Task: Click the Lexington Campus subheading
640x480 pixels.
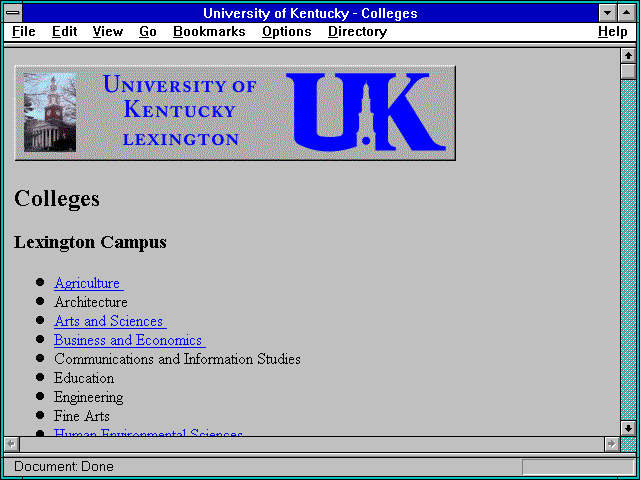Action: click(90, 242)
